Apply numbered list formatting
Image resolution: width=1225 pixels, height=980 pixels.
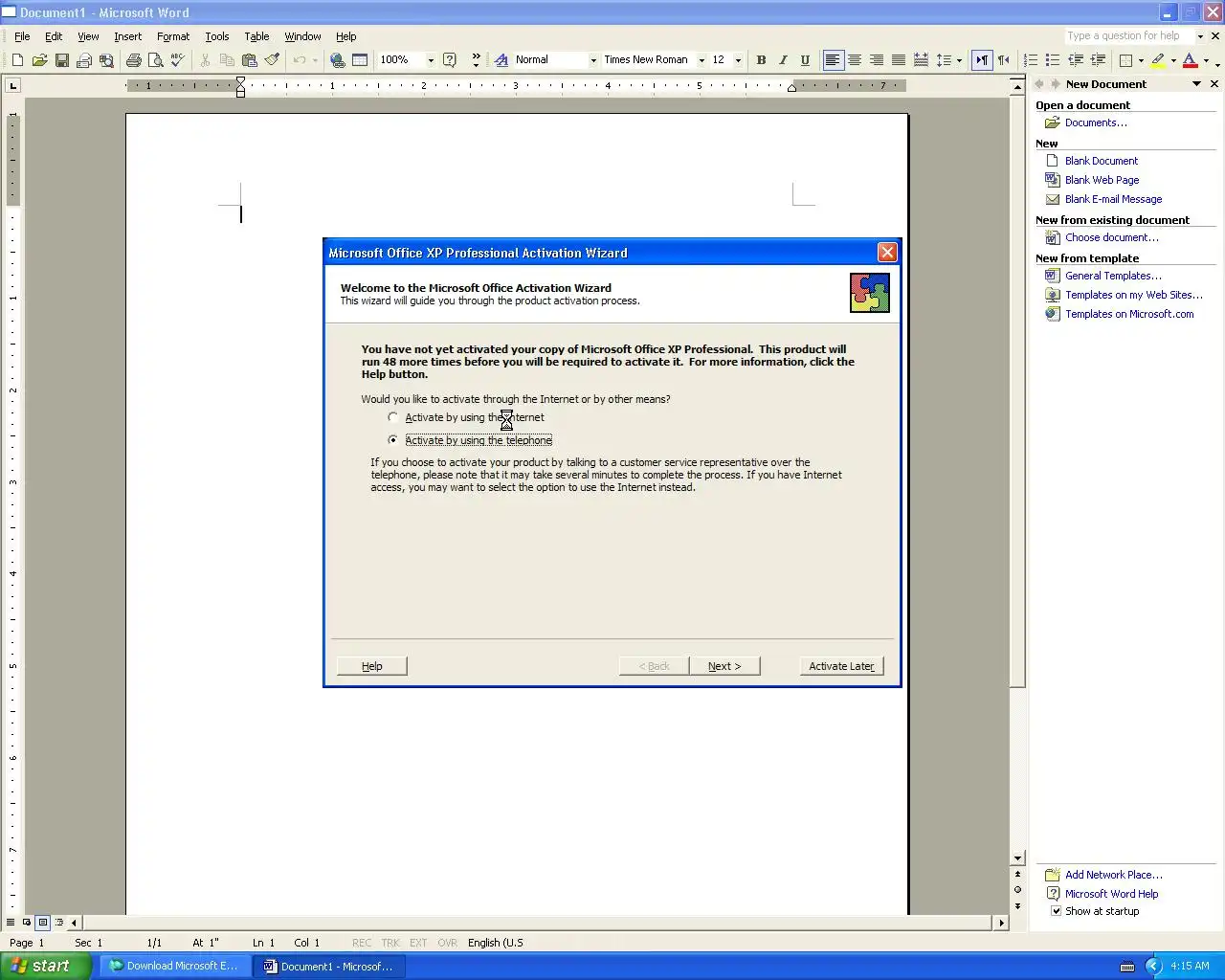point(1031,59)
